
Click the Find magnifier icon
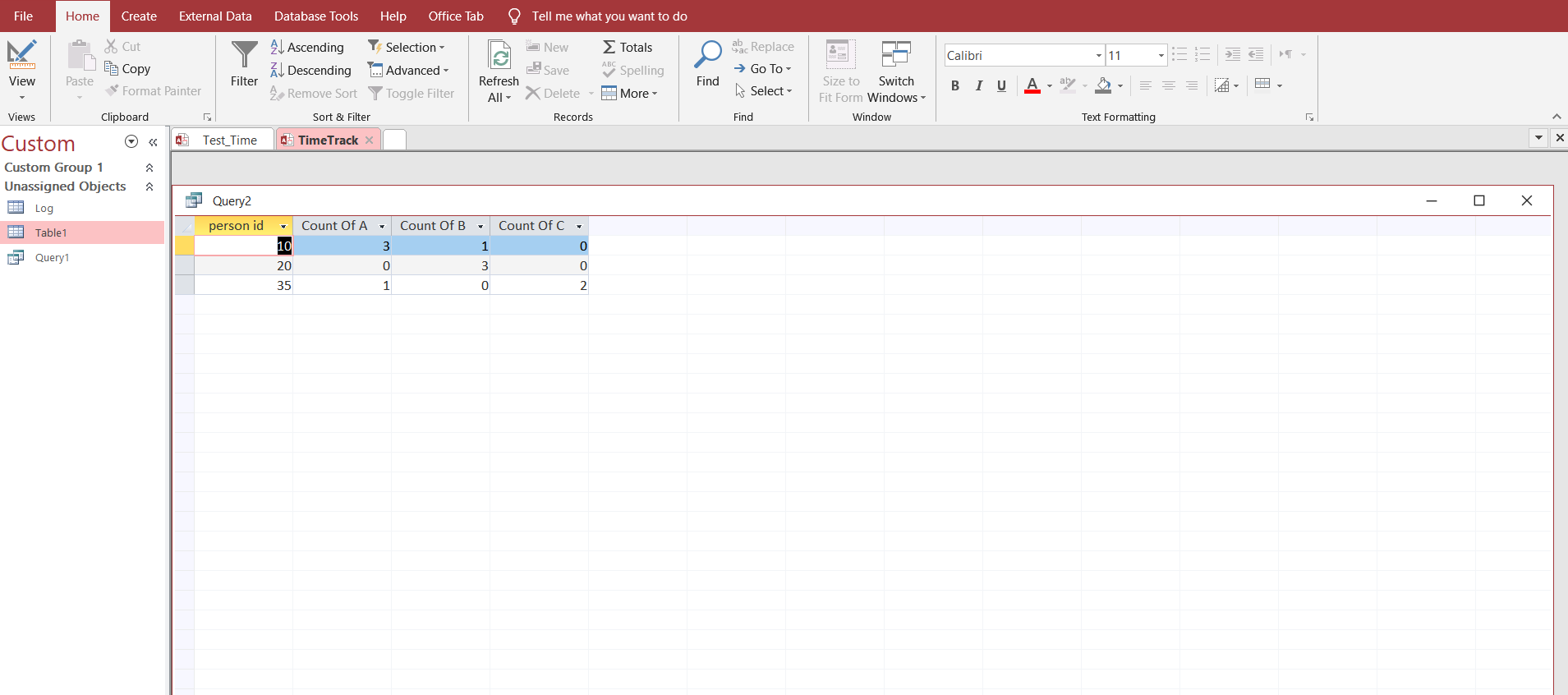coord(707,55)
